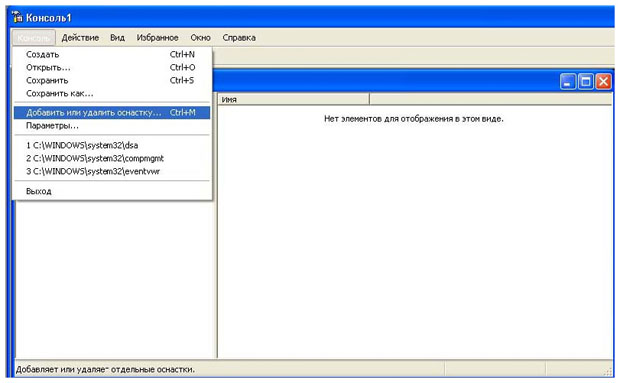Click the Консоль1 title bar app icon

17,17
